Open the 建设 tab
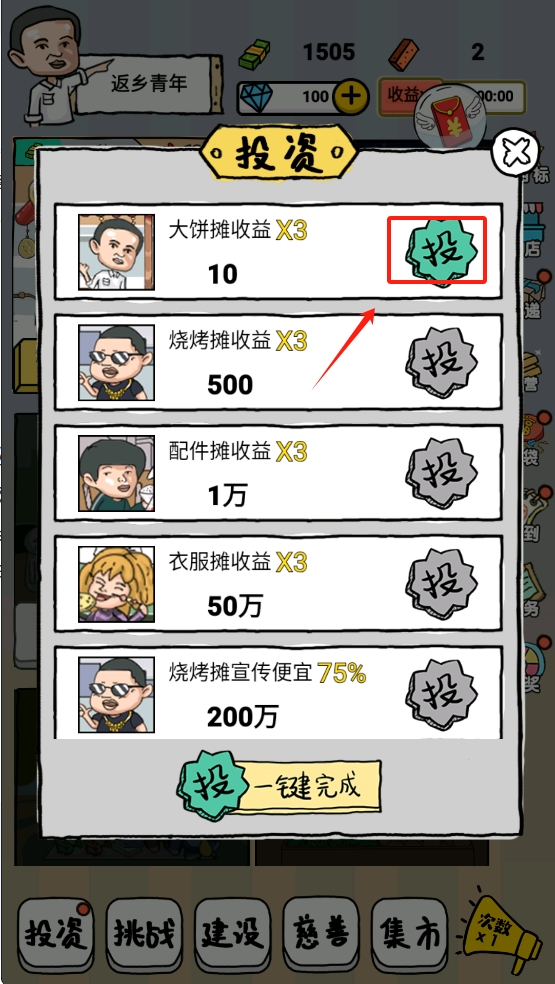This screenshot has height=984, width=555. pyautogui.click(x=232, y=933)
